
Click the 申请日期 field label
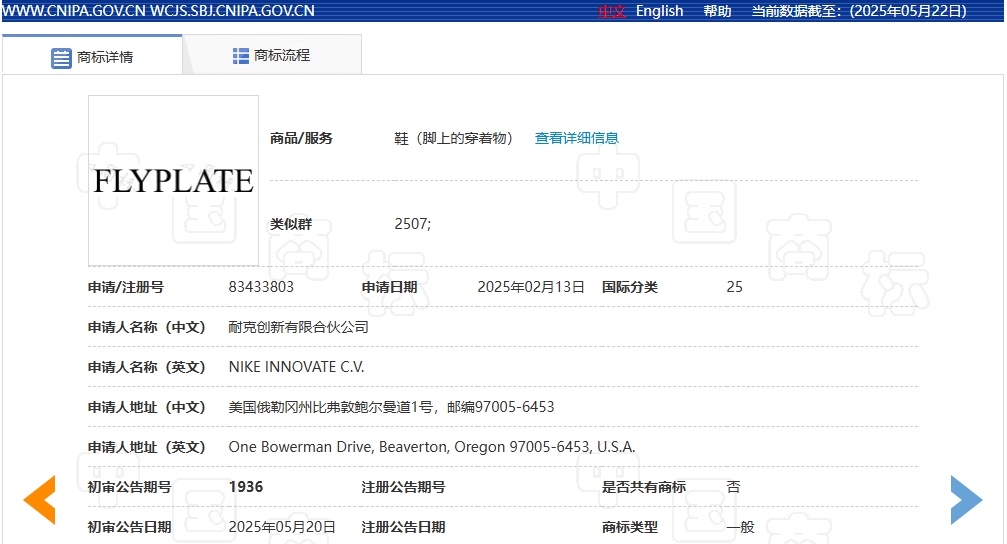389,287
